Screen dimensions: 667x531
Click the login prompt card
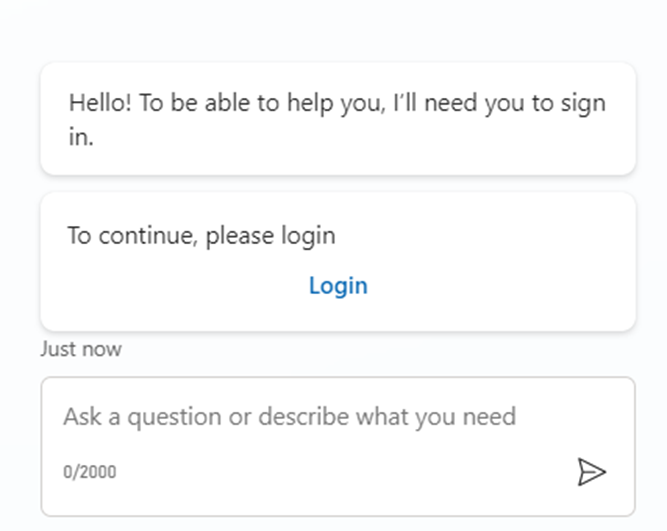(337, 261)
